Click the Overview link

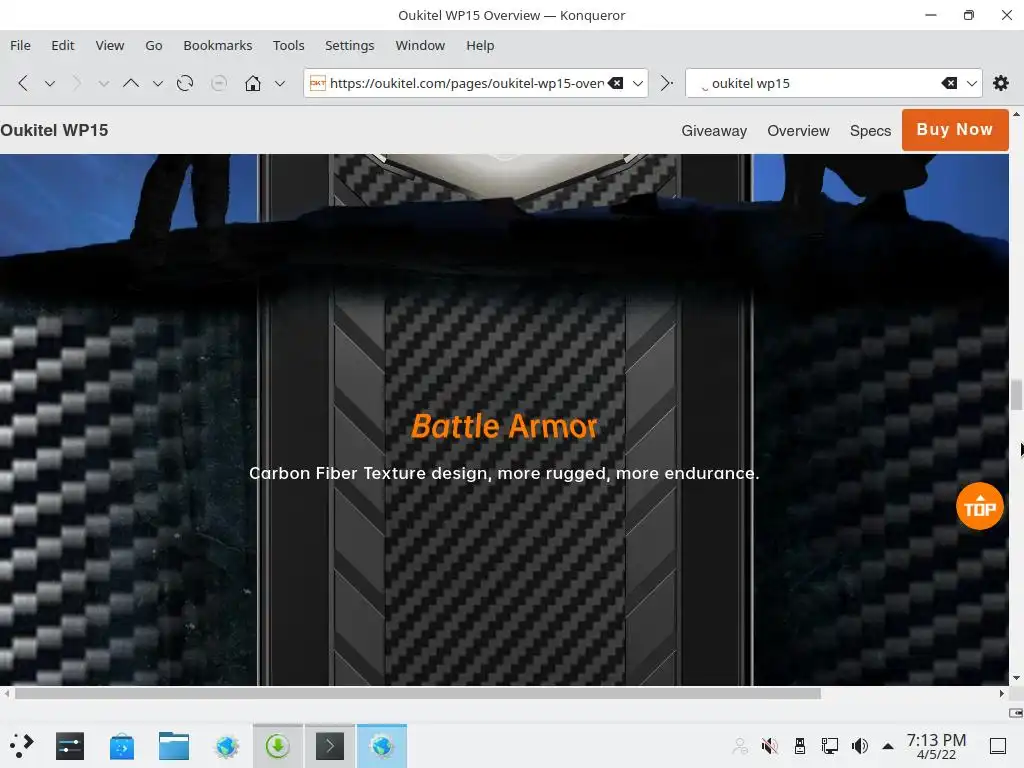[x=798, y=131]
